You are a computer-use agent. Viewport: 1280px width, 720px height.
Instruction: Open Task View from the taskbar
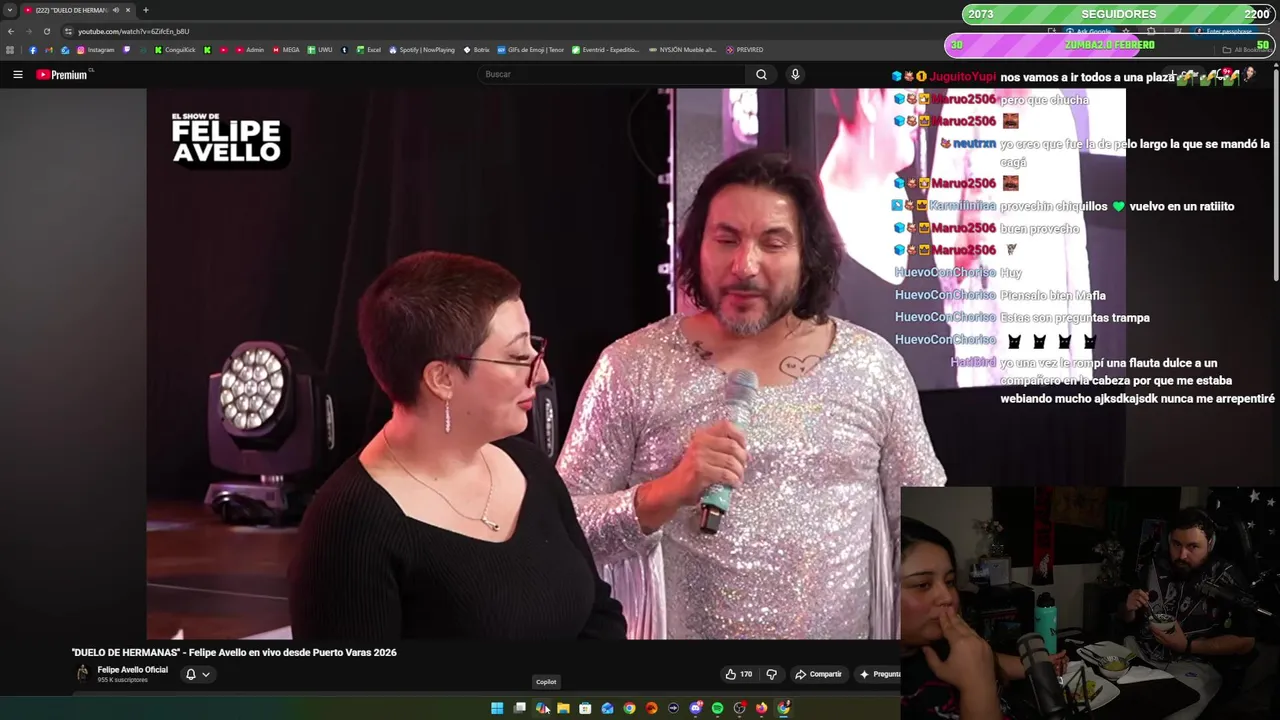(520, 708)
